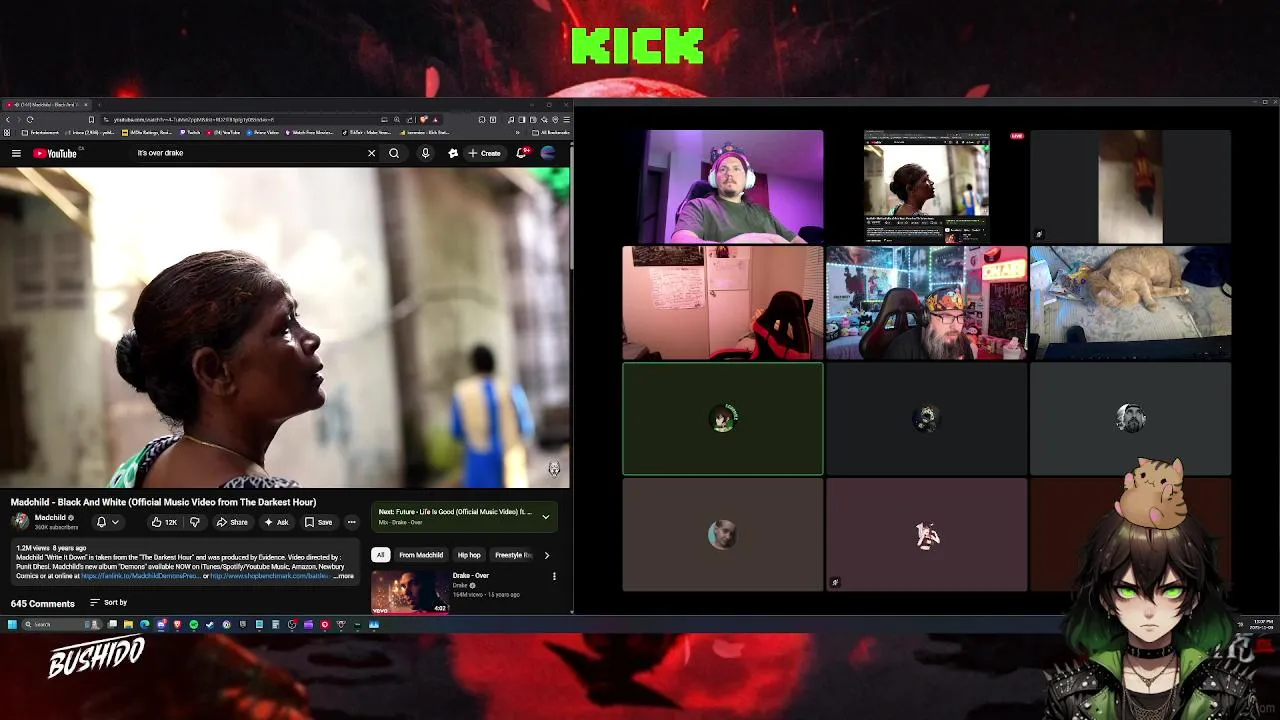Image resolution: width=1280 pixels, height=720 pixels.
Task: Dislike the Madchild video
Action: click(194, 521)
